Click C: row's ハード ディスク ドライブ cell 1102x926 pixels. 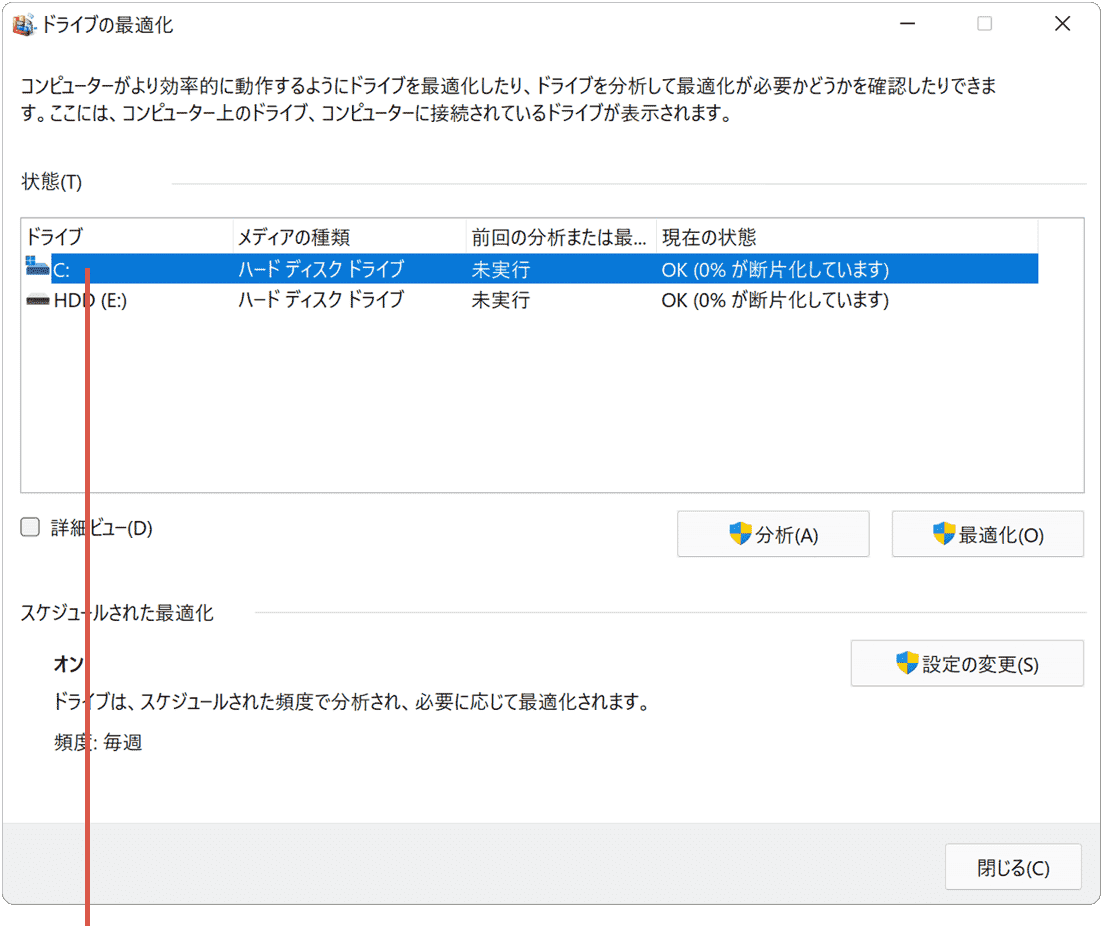tap(321, 269)
